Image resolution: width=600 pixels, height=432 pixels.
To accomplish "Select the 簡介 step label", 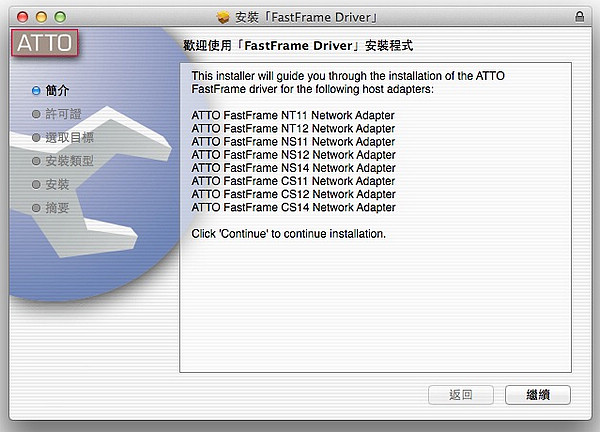I will [57, 91].
